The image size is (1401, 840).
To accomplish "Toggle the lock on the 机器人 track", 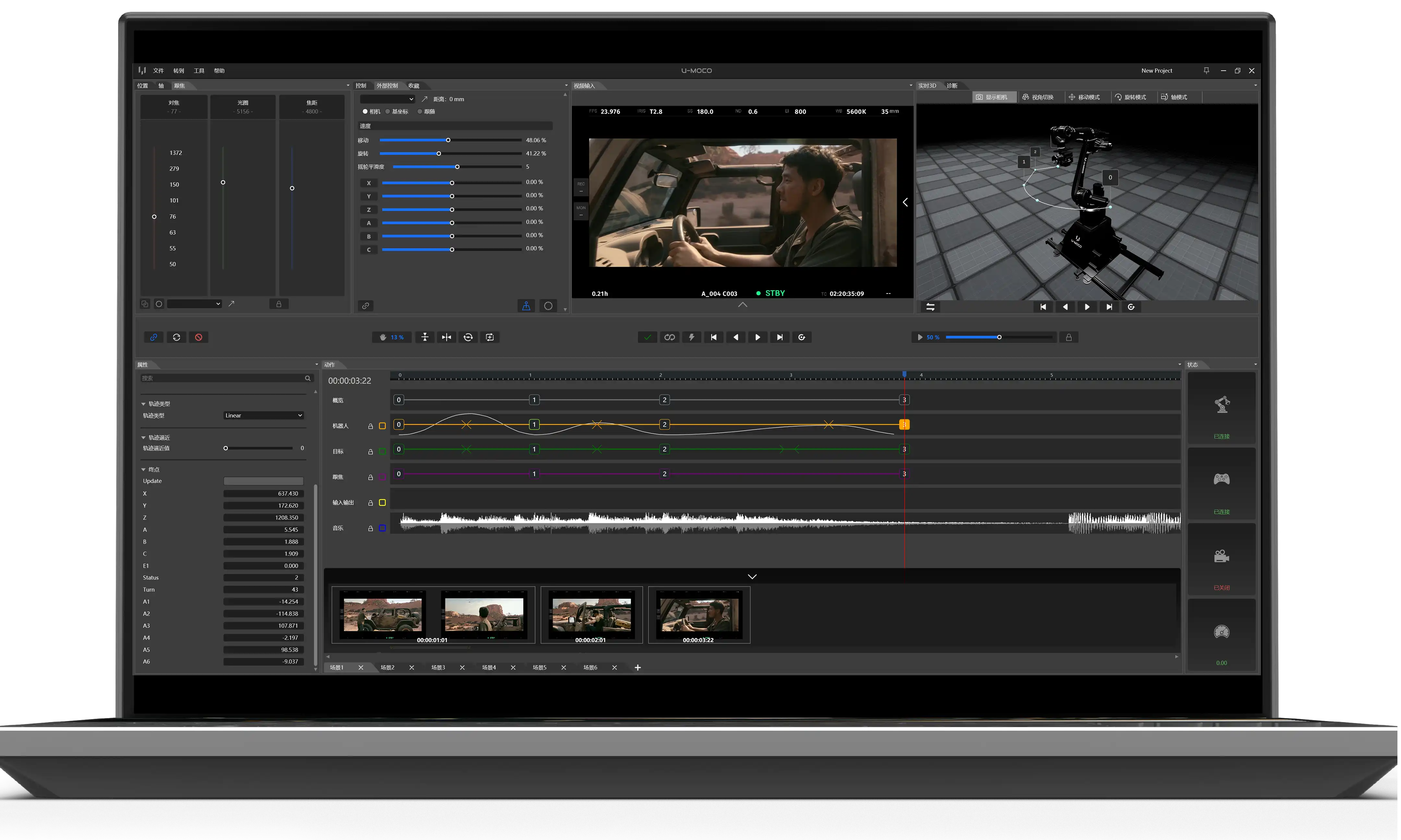I will [x=370, y=426].
